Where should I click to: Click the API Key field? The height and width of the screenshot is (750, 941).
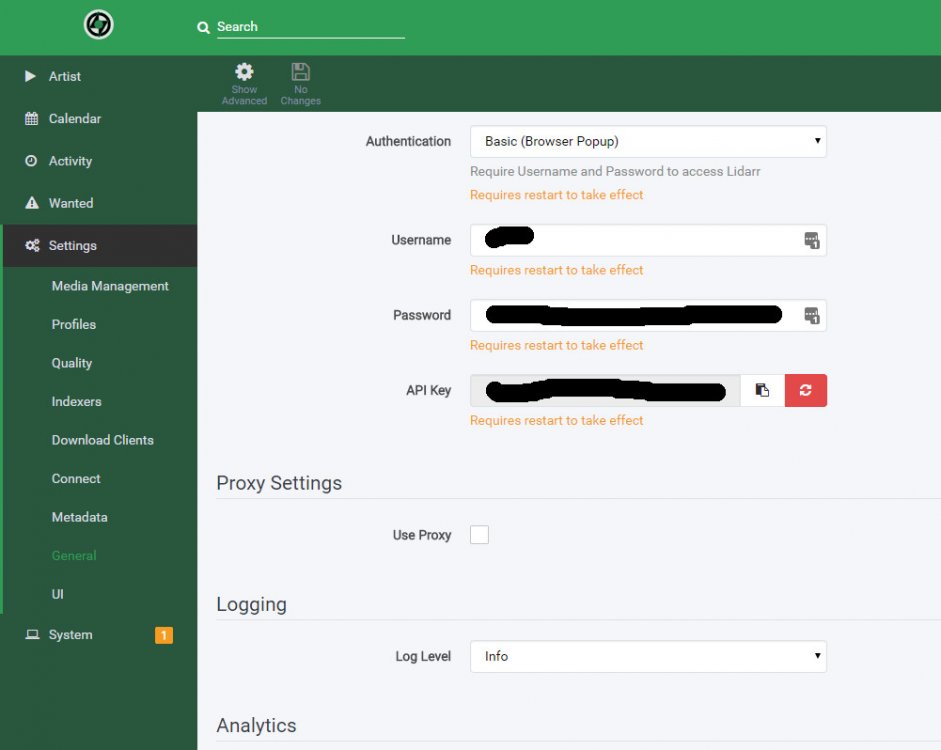tap(605, 391)
